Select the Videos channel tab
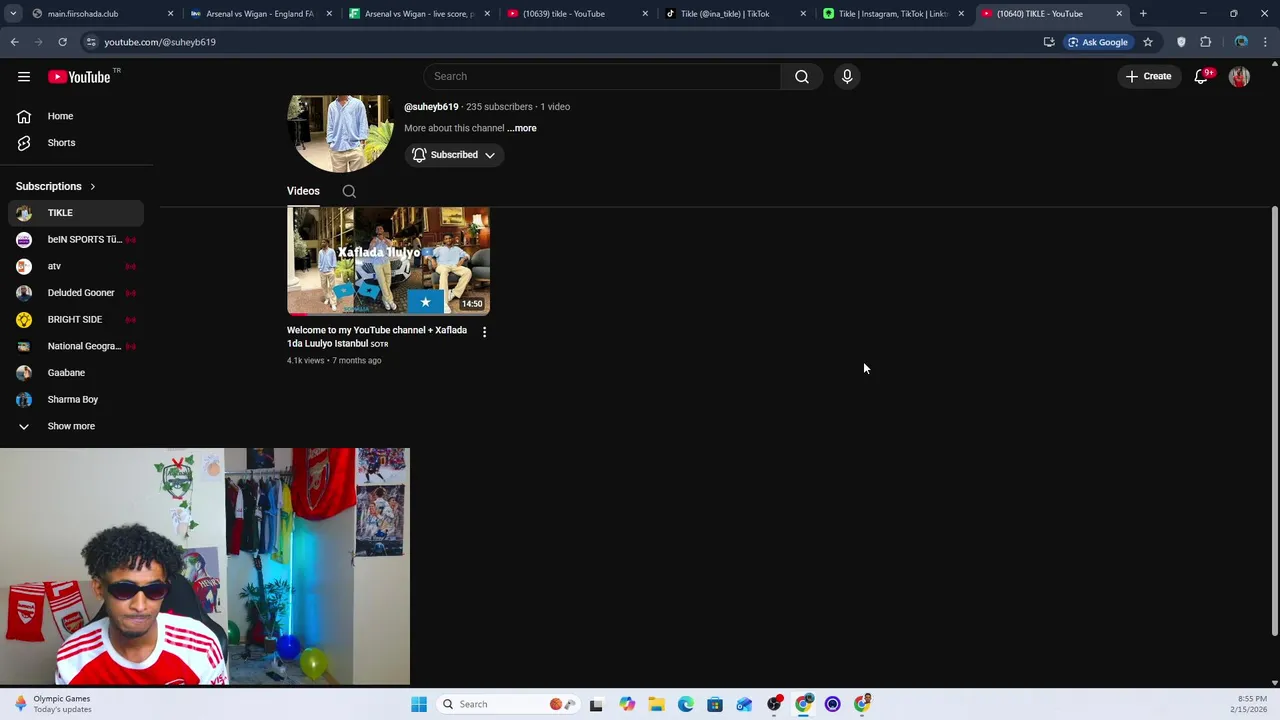 (303, 191)
